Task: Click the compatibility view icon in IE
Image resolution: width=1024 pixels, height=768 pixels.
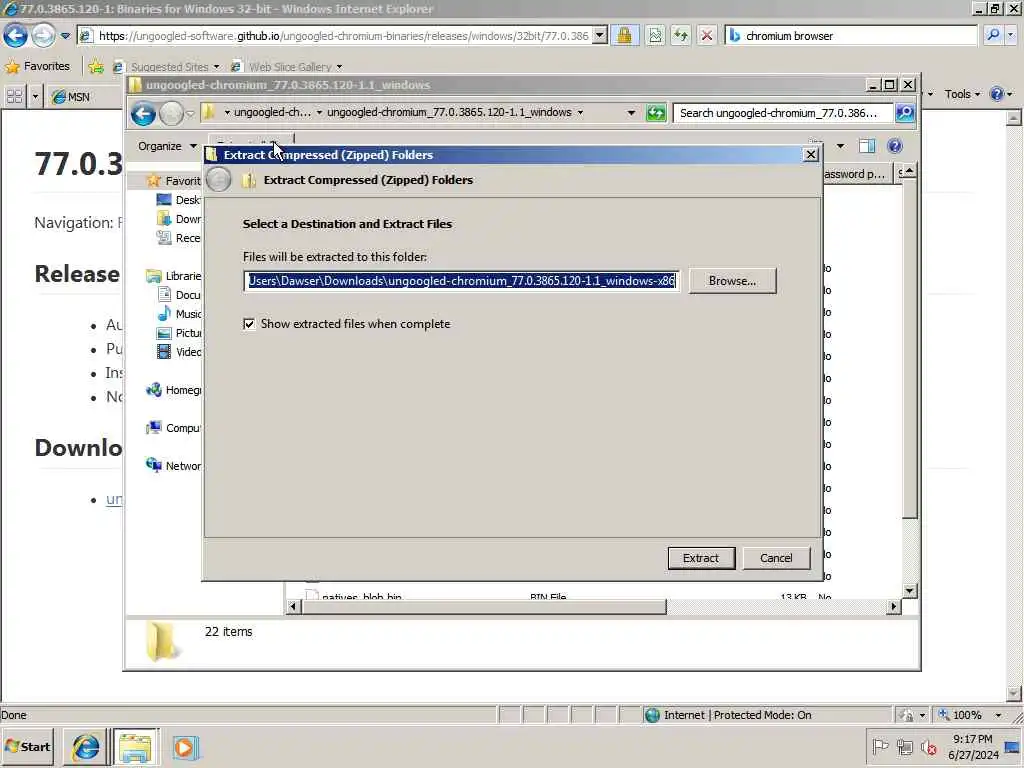Action: click(x=655, y=35)
